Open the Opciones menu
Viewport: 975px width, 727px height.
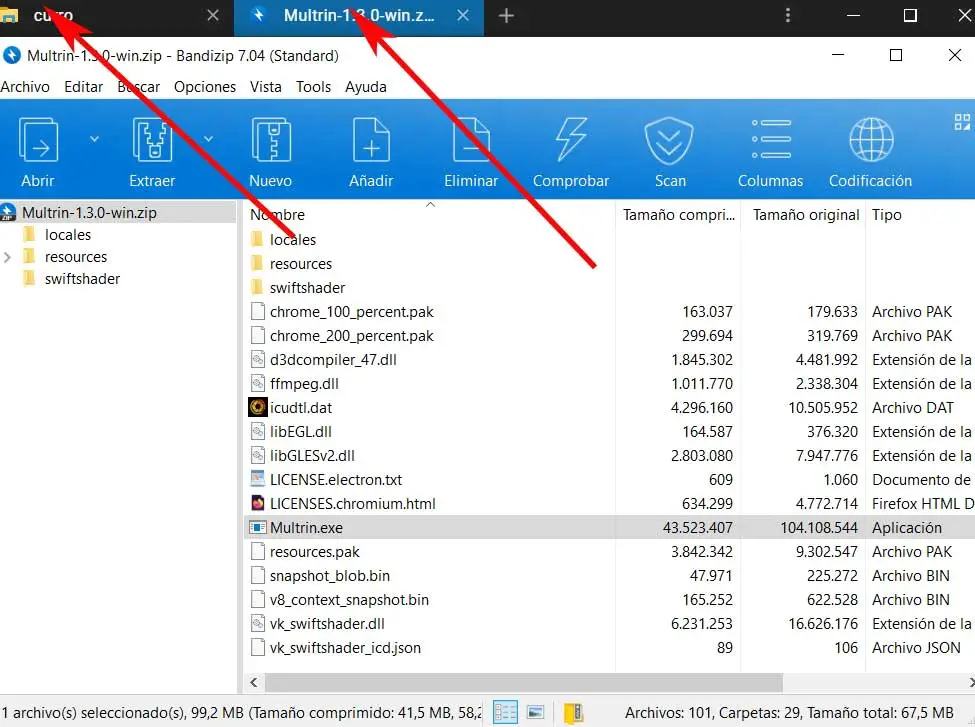click(x=205, y=86)
